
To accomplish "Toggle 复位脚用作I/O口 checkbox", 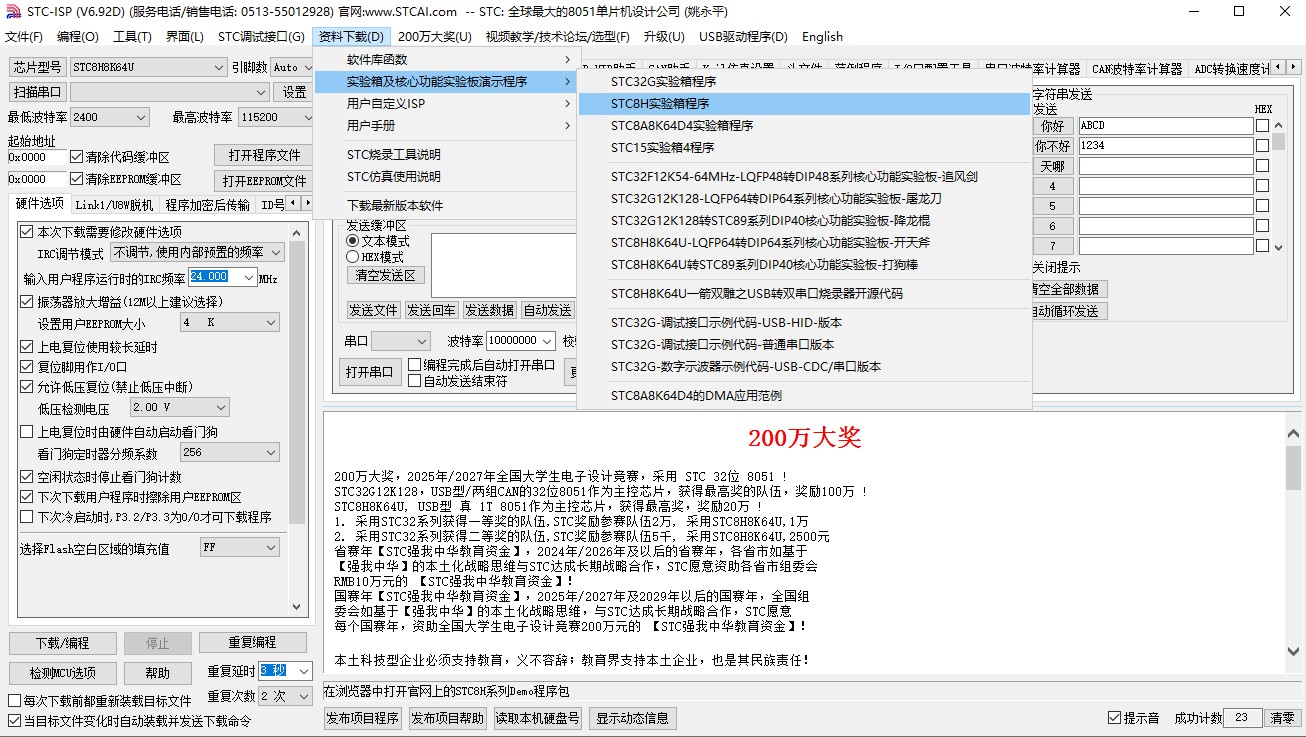I will pyautogui.click(x=27, y=367).
